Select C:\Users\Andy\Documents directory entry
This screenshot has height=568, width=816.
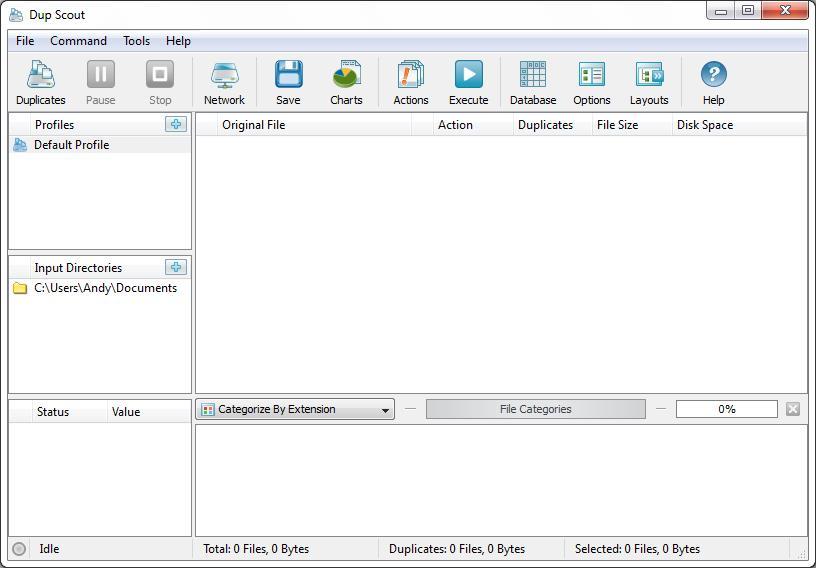point(100,288)
